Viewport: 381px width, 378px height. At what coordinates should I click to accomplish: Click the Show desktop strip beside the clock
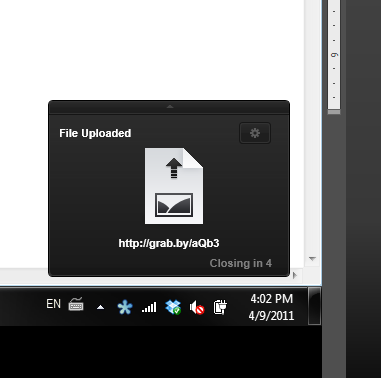tap(314, 306)
